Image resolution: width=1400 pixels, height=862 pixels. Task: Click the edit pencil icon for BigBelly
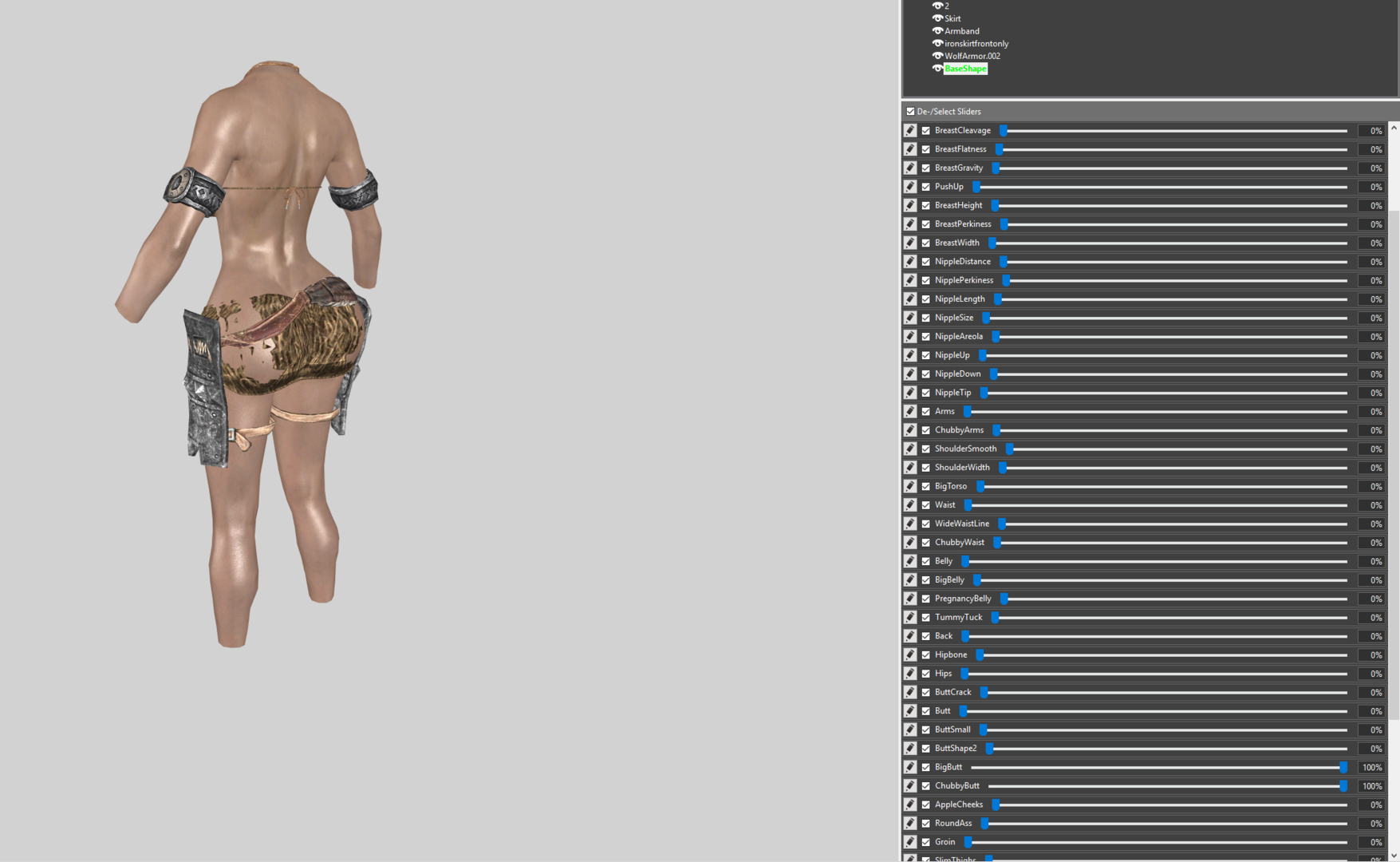click(910, 580)
